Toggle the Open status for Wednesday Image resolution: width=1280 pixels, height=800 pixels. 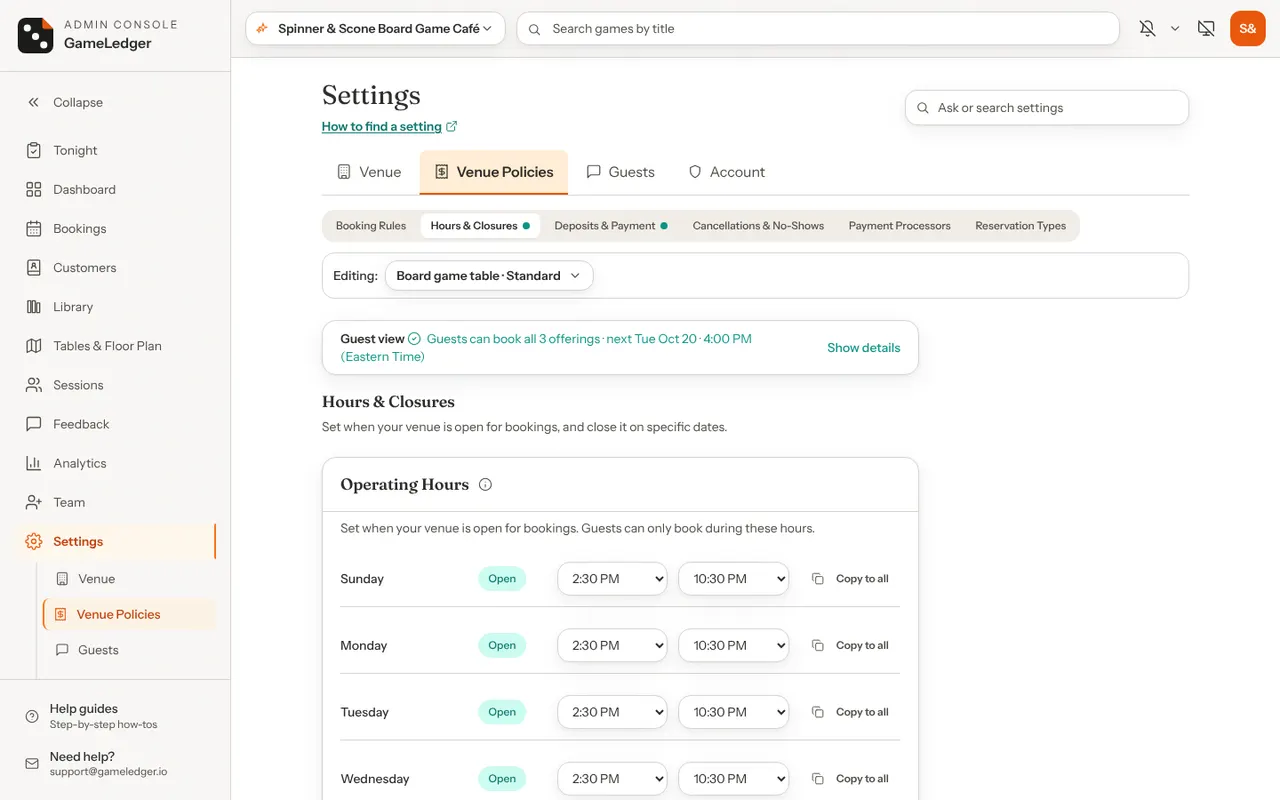[502, 779]
